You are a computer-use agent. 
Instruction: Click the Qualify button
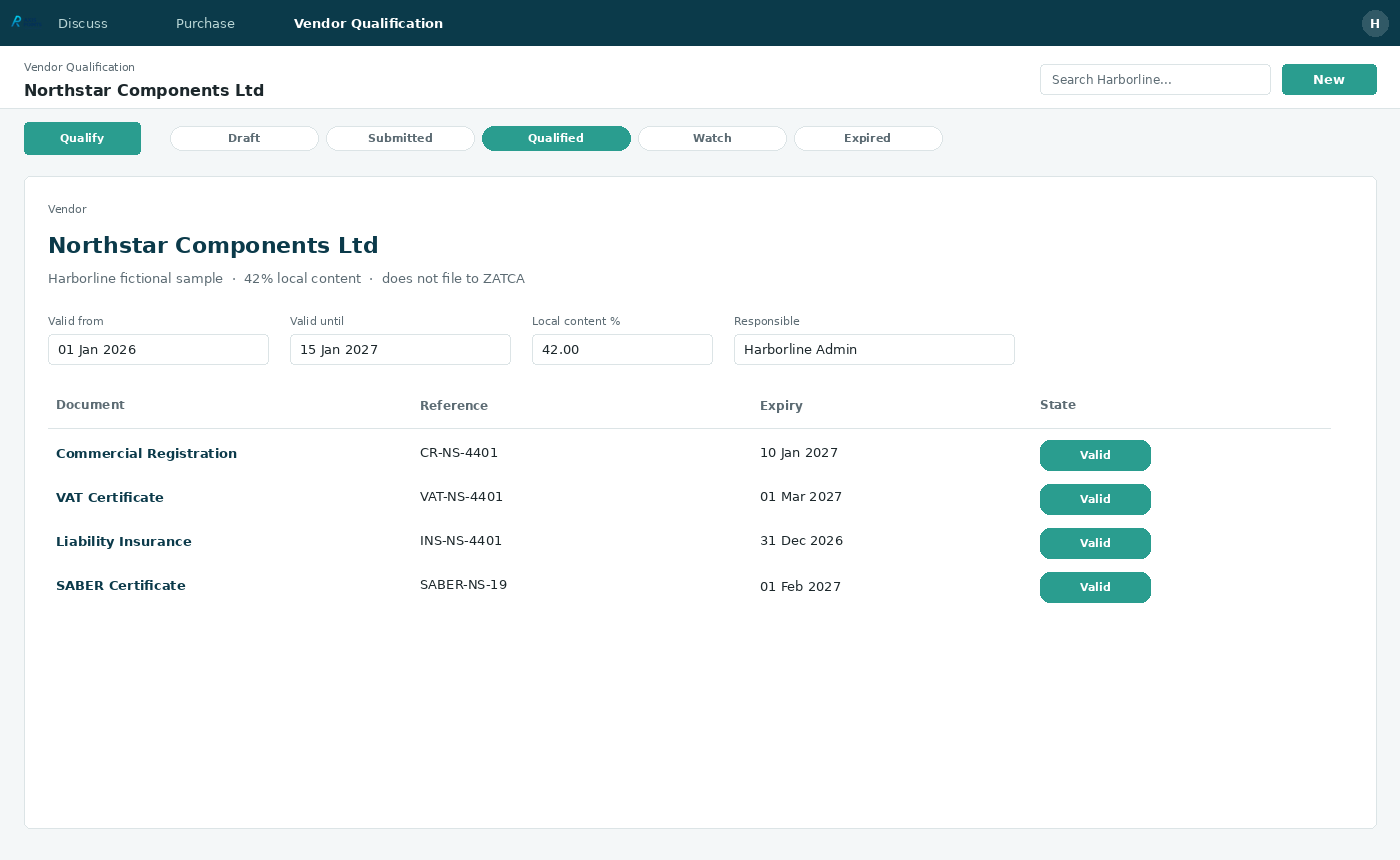[x=82, y=138]
